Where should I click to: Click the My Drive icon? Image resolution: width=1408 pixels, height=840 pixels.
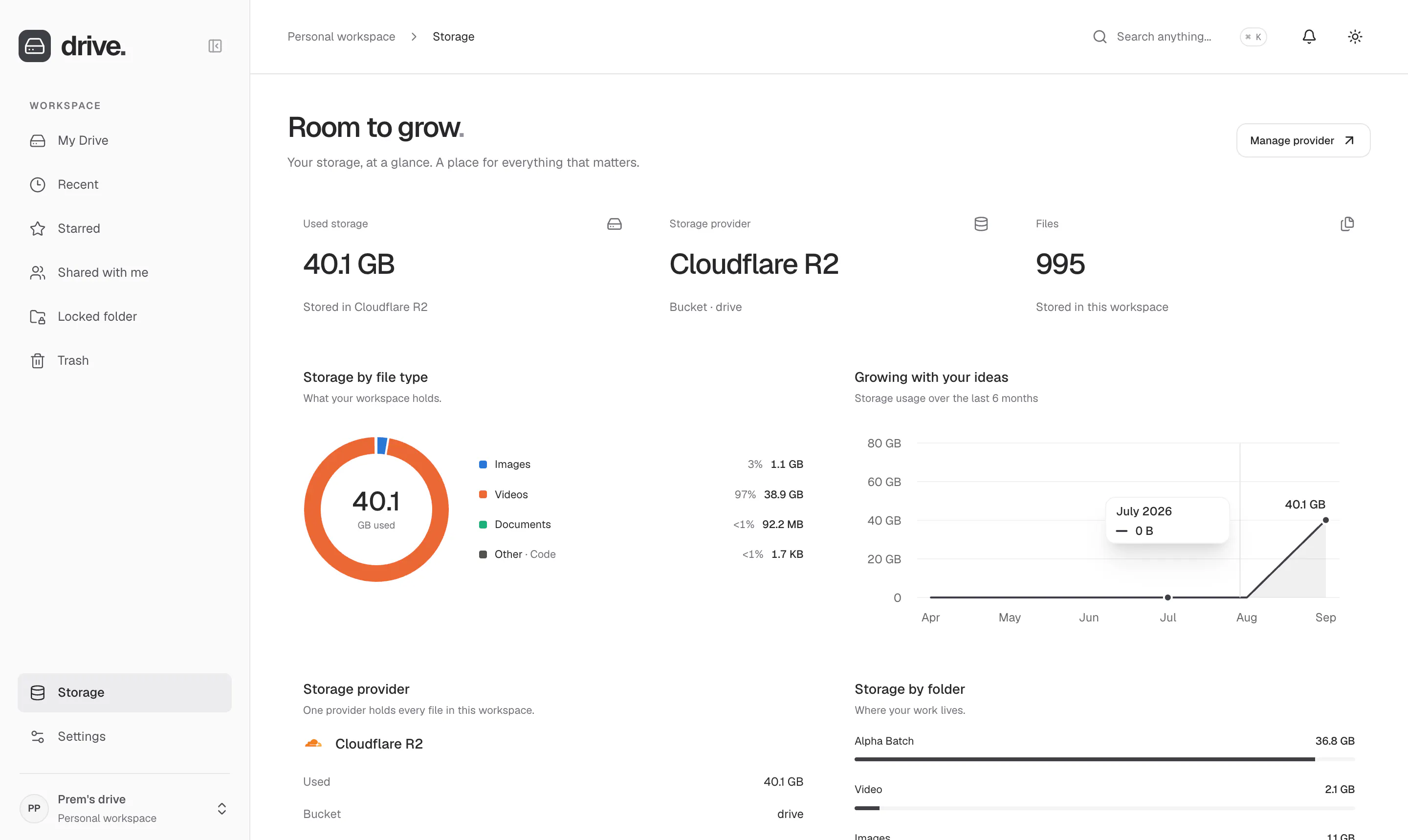coord(37,140)
